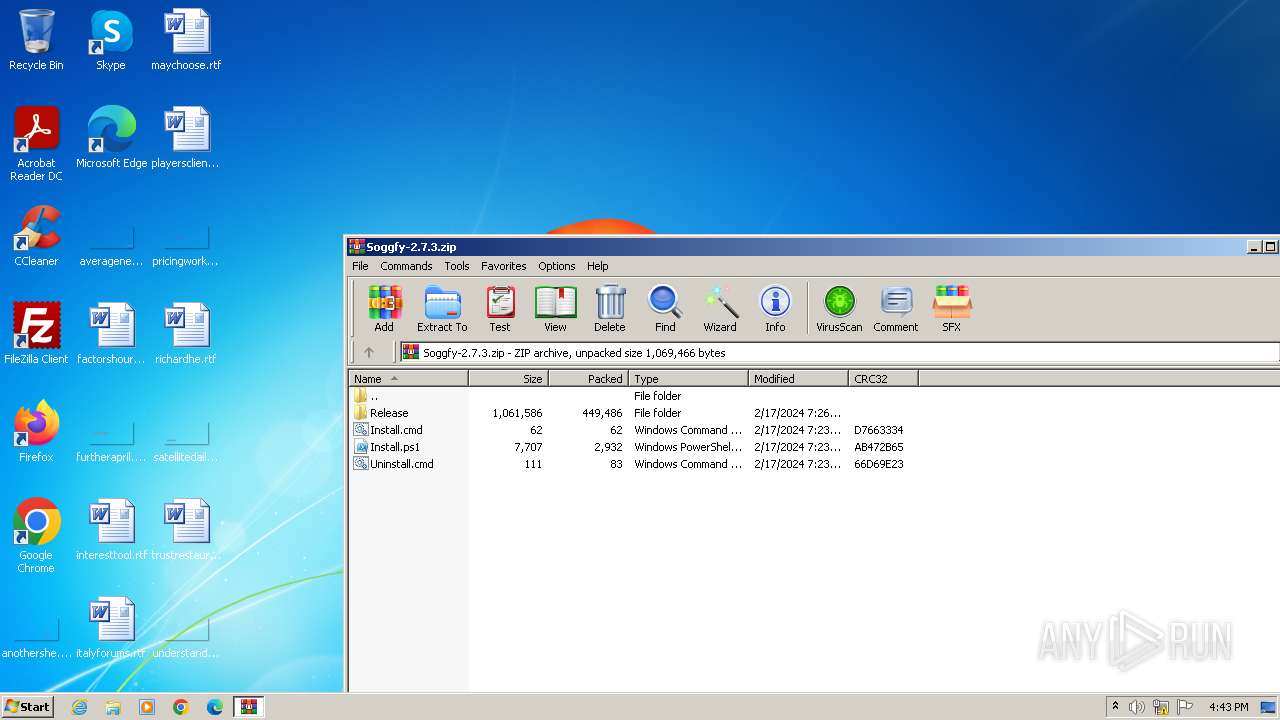1280x720 pixels.
Task: Open the Tools menu
Action: (457, 266)
